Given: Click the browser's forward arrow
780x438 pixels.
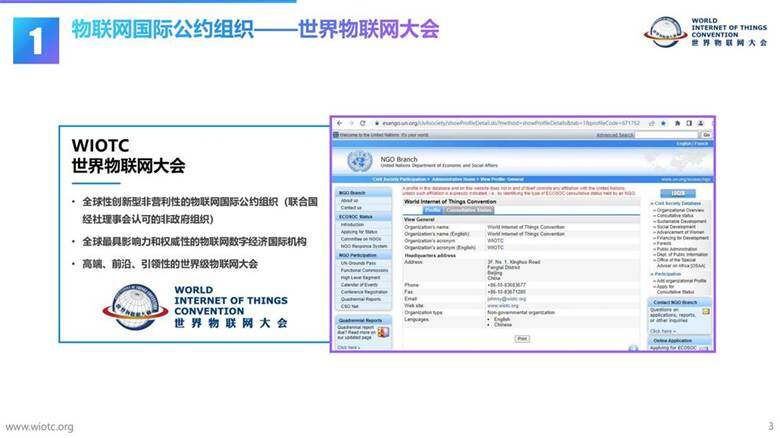Looking at the screenshot, I should click(x=351, y=123).
